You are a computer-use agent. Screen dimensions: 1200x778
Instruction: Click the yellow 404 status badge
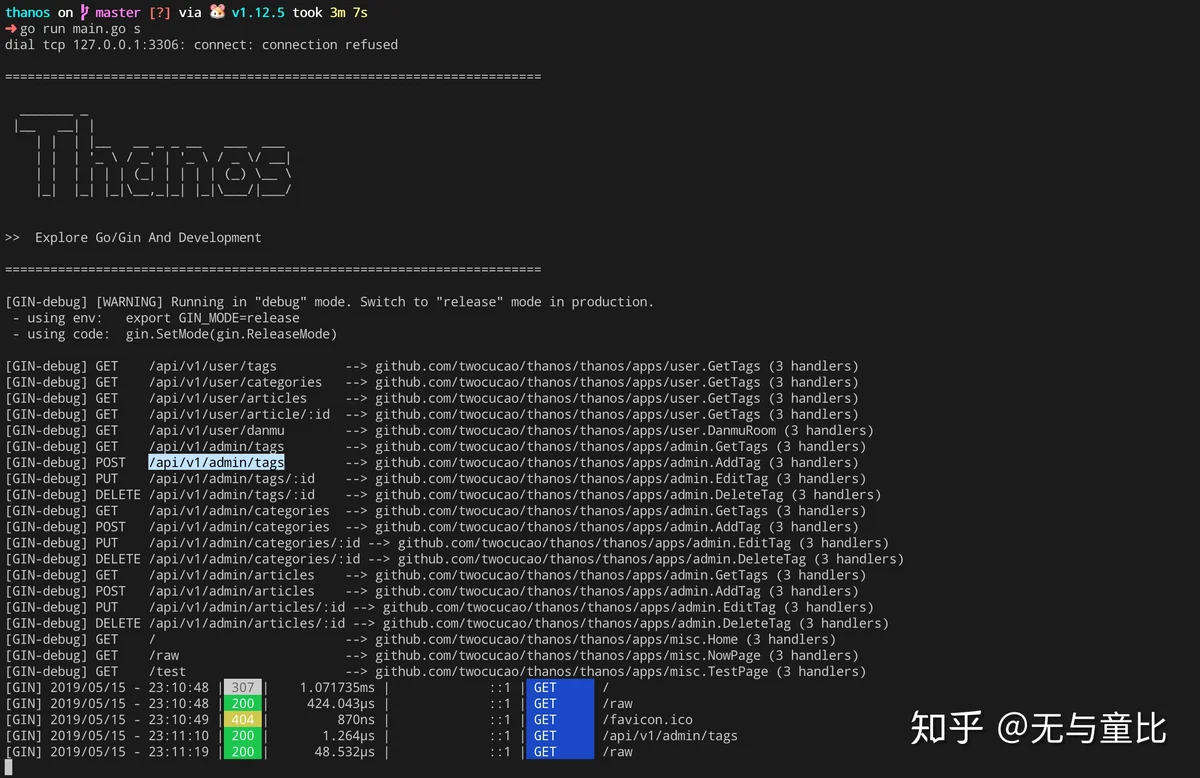coord(243,719)
